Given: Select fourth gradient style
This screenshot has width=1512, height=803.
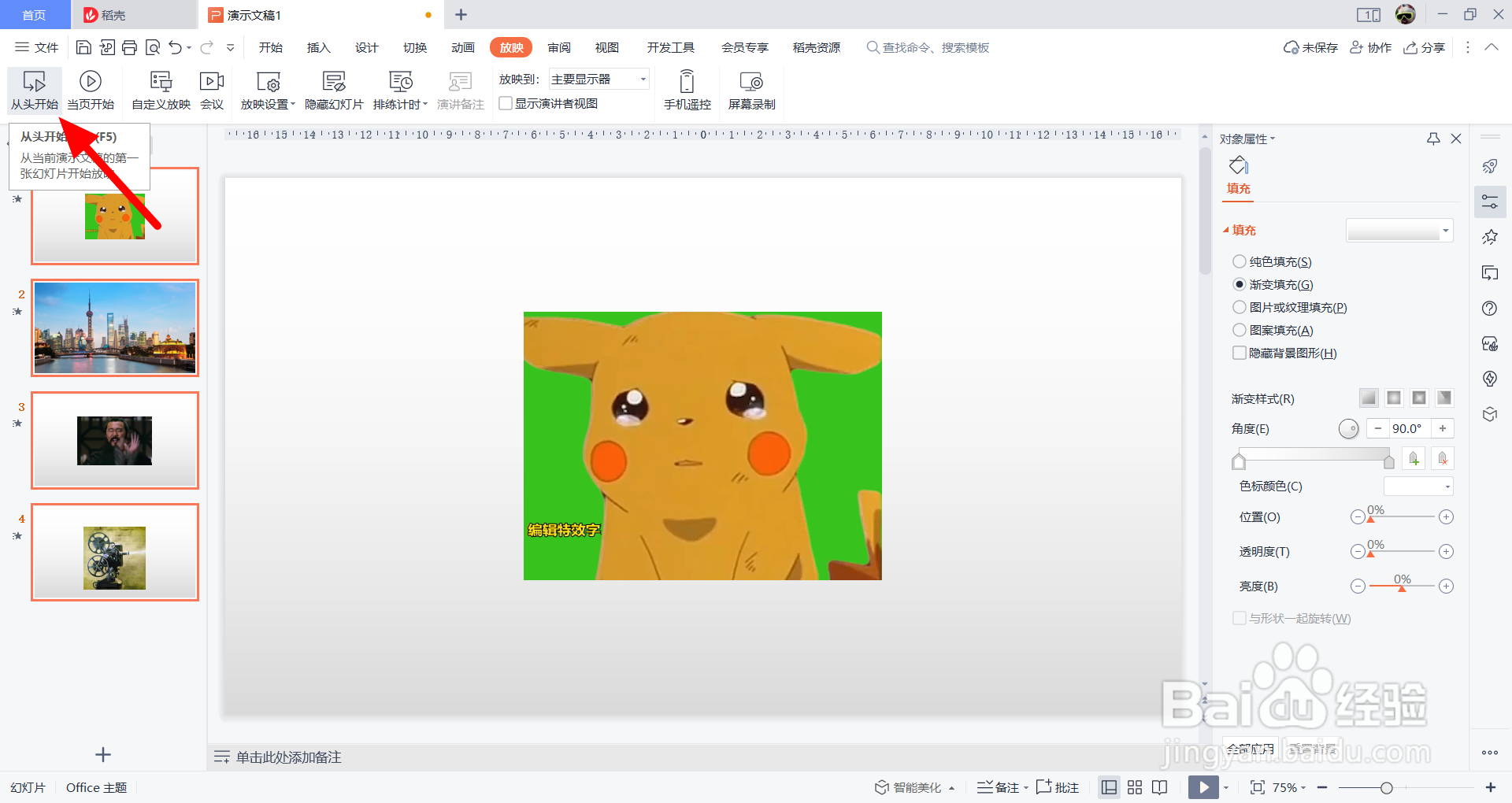Looking at the screenshot, I should point(1444,398).
